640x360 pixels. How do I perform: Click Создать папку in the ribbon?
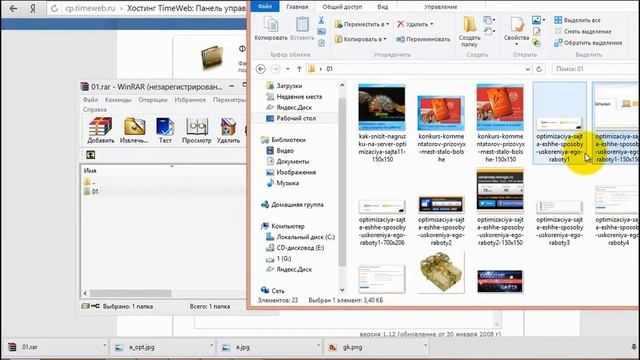click(469, 32)
